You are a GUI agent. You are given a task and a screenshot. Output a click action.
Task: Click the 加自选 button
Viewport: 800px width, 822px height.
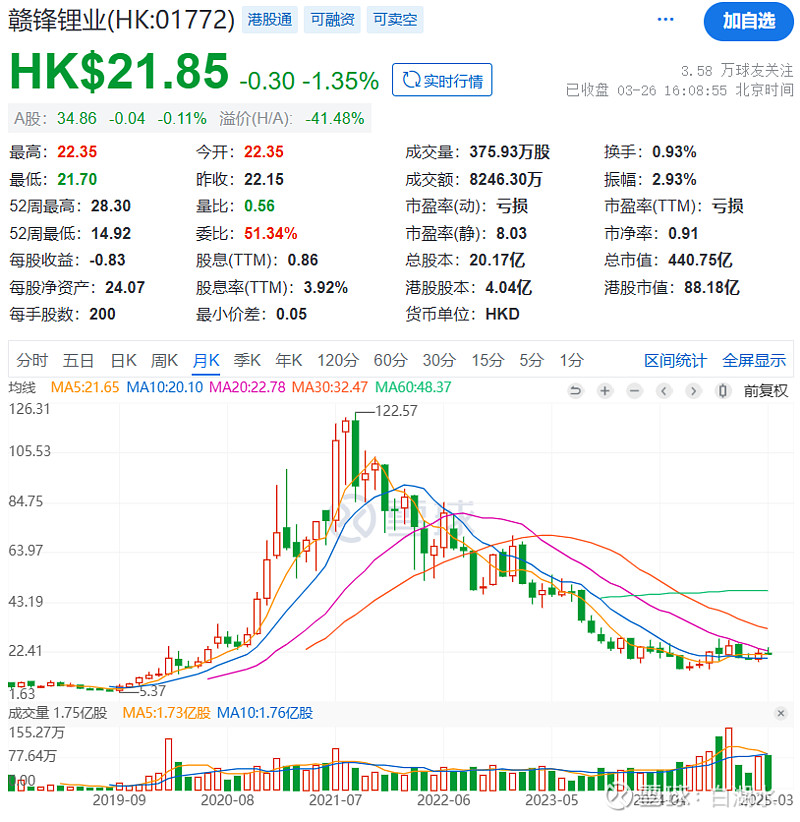[x=749, y=21]
